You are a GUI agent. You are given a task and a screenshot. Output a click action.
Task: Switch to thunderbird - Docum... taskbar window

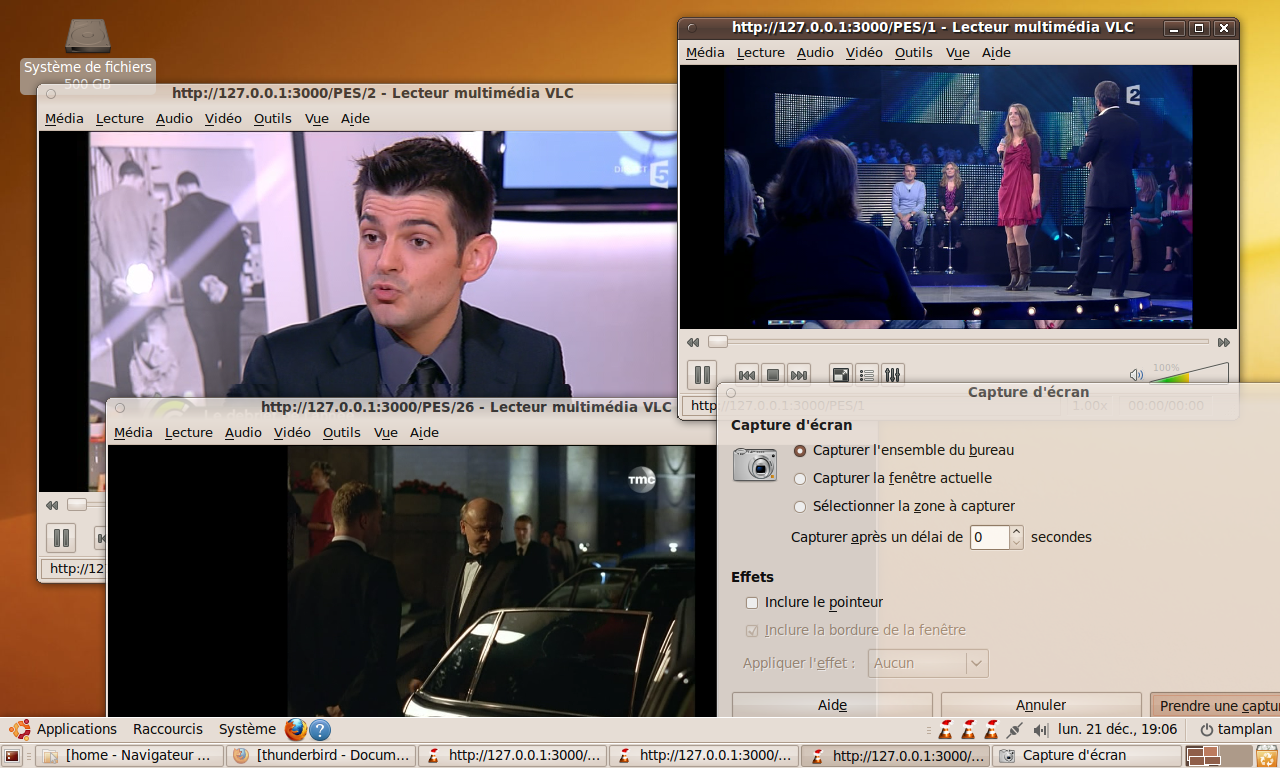[320, 756]
